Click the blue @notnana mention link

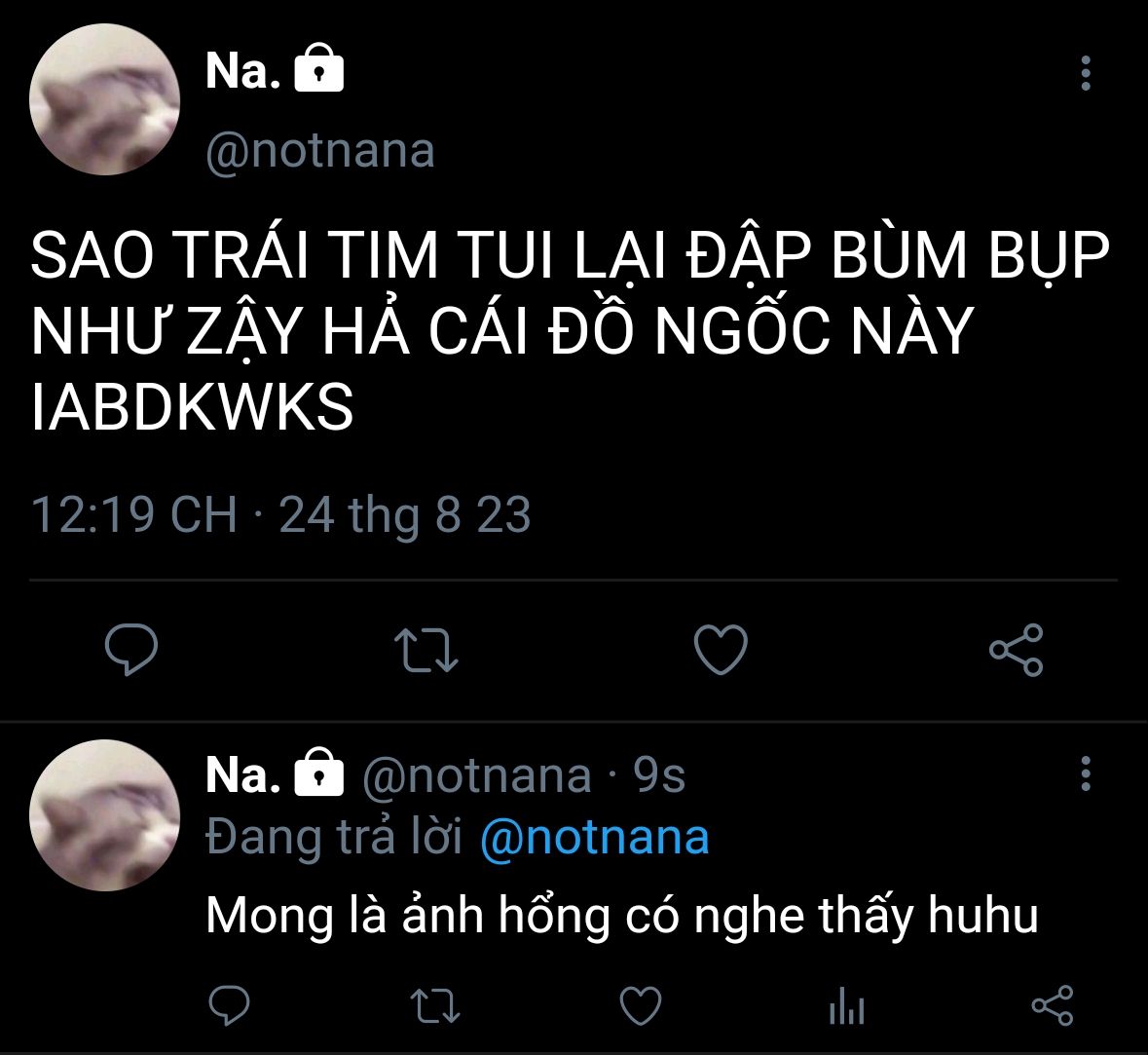click(x=594, y=839)
